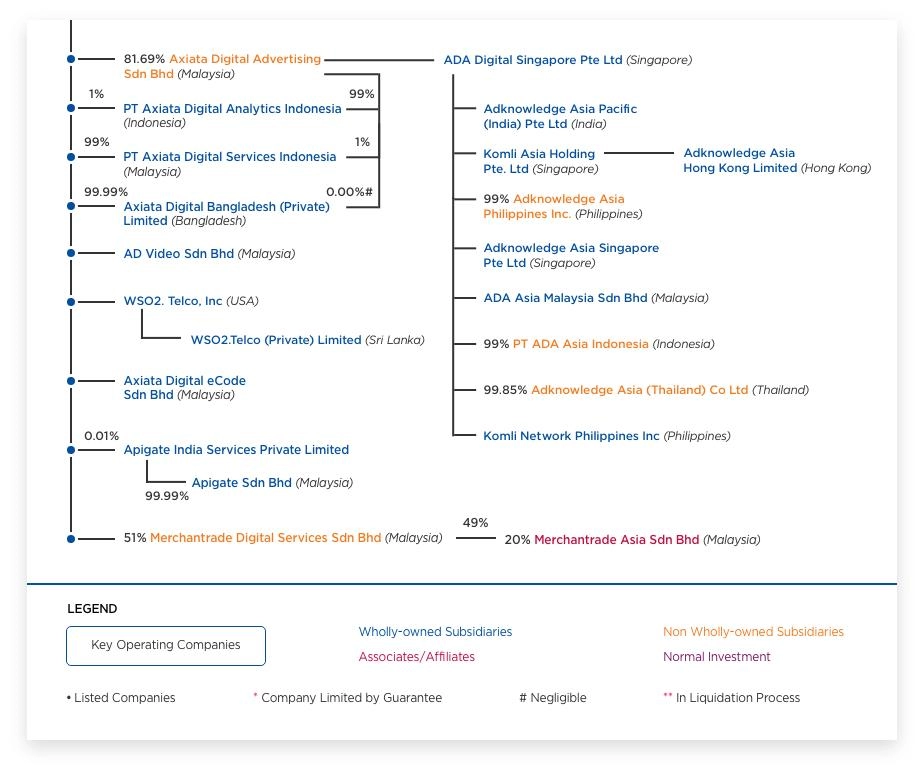The height and width of the screenshot is (780, 924).
Task: Click Non Wholly-owned Subsidiaries legend label
Action: pyautogui.click(x=753, y=632)
